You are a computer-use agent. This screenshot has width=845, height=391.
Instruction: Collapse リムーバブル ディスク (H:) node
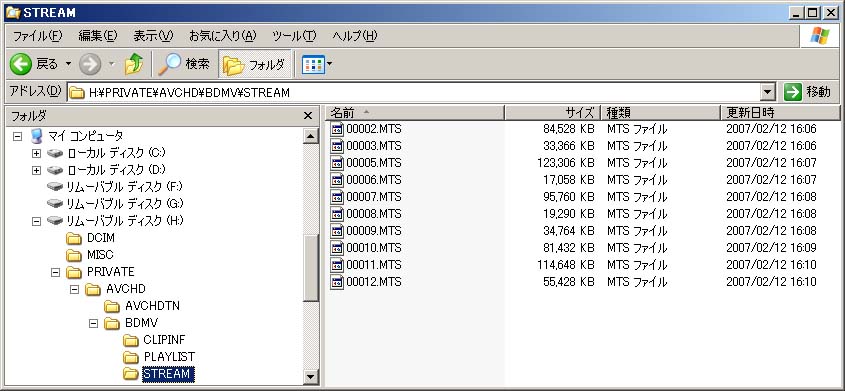[x=37, y=221]
